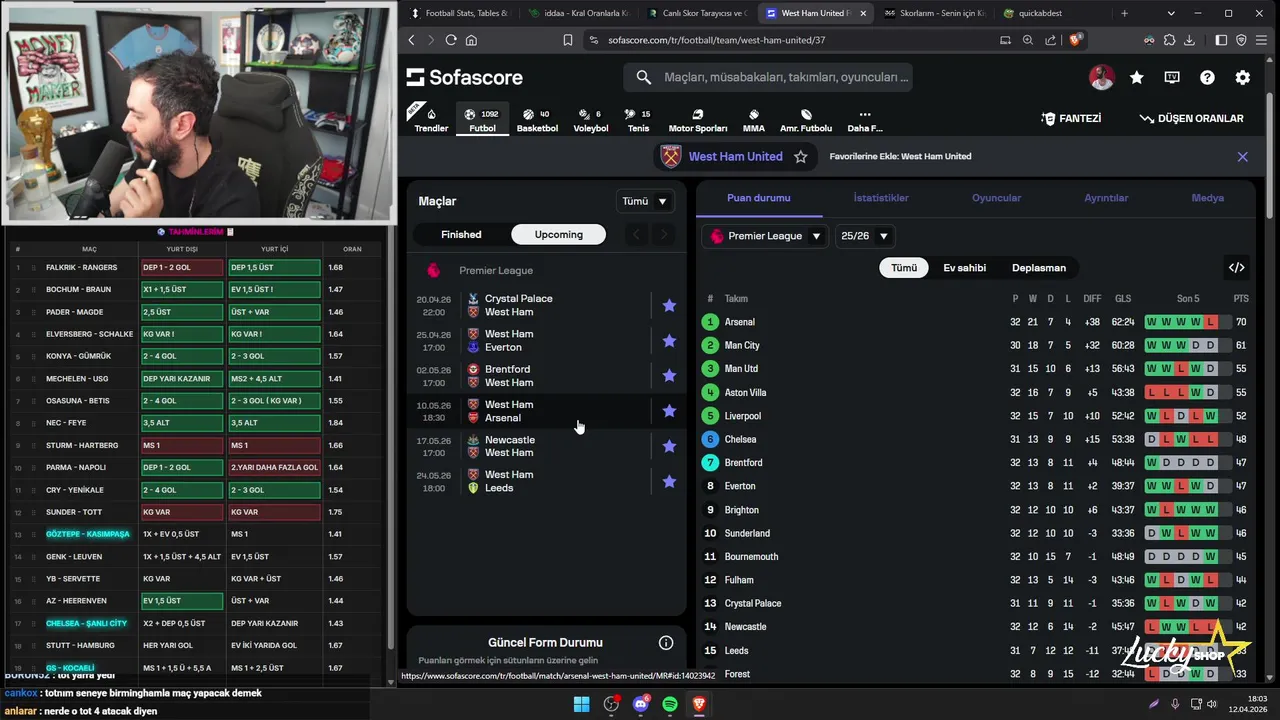Screen dimensions: 1280x720
Task: Open the Premier League fixtures header link
Action: 496,270
